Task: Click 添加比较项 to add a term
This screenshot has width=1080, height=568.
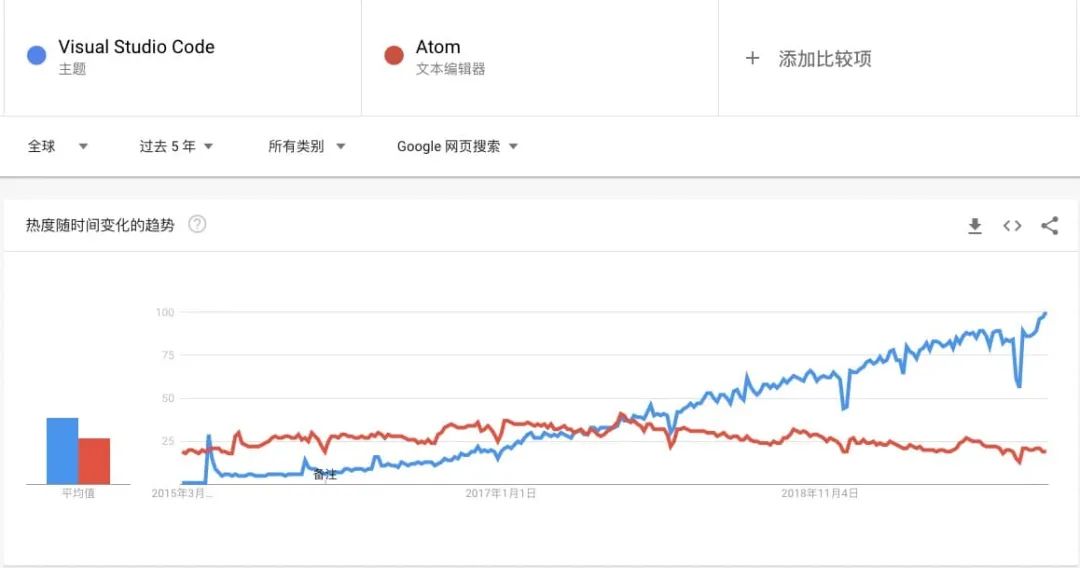Action: pyautogui.click(x=825, y=59)
